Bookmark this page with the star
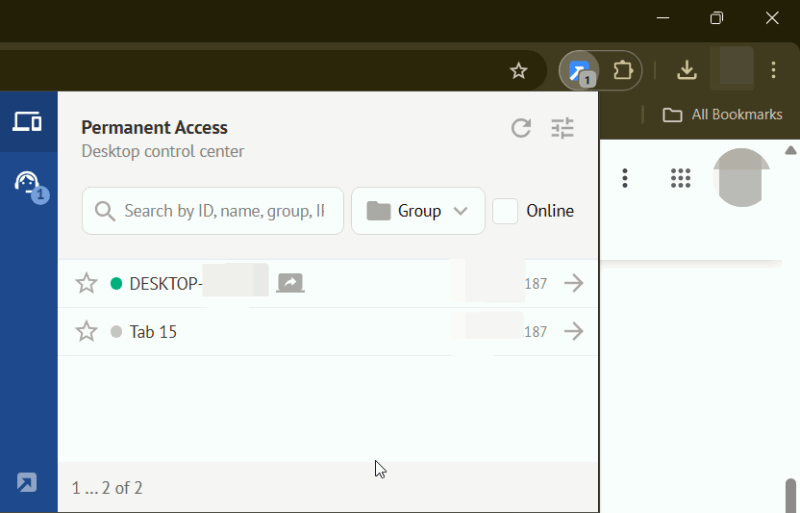This screenshot has height=513, width=800. (x=518, y=70)
